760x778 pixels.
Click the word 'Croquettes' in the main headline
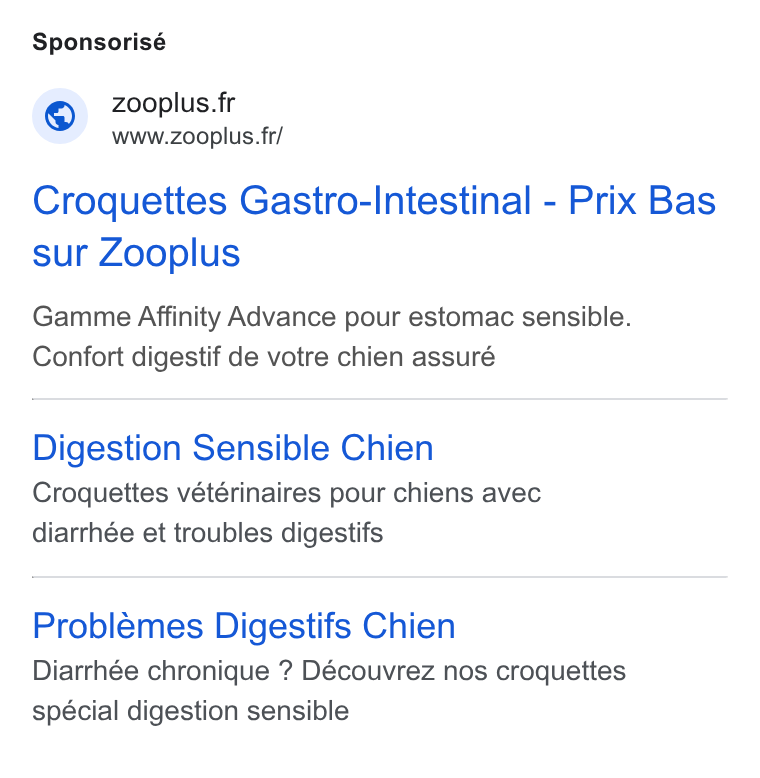(x=130, y=201)
